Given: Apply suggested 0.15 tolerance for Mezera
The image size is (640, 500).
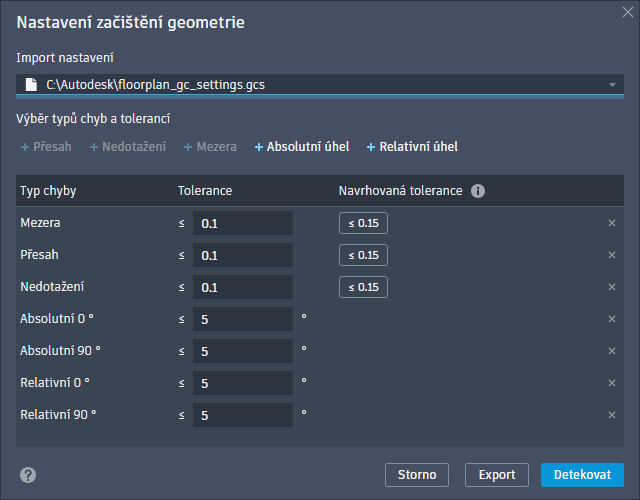Looking at the screenshot, I should coord(363,223).
